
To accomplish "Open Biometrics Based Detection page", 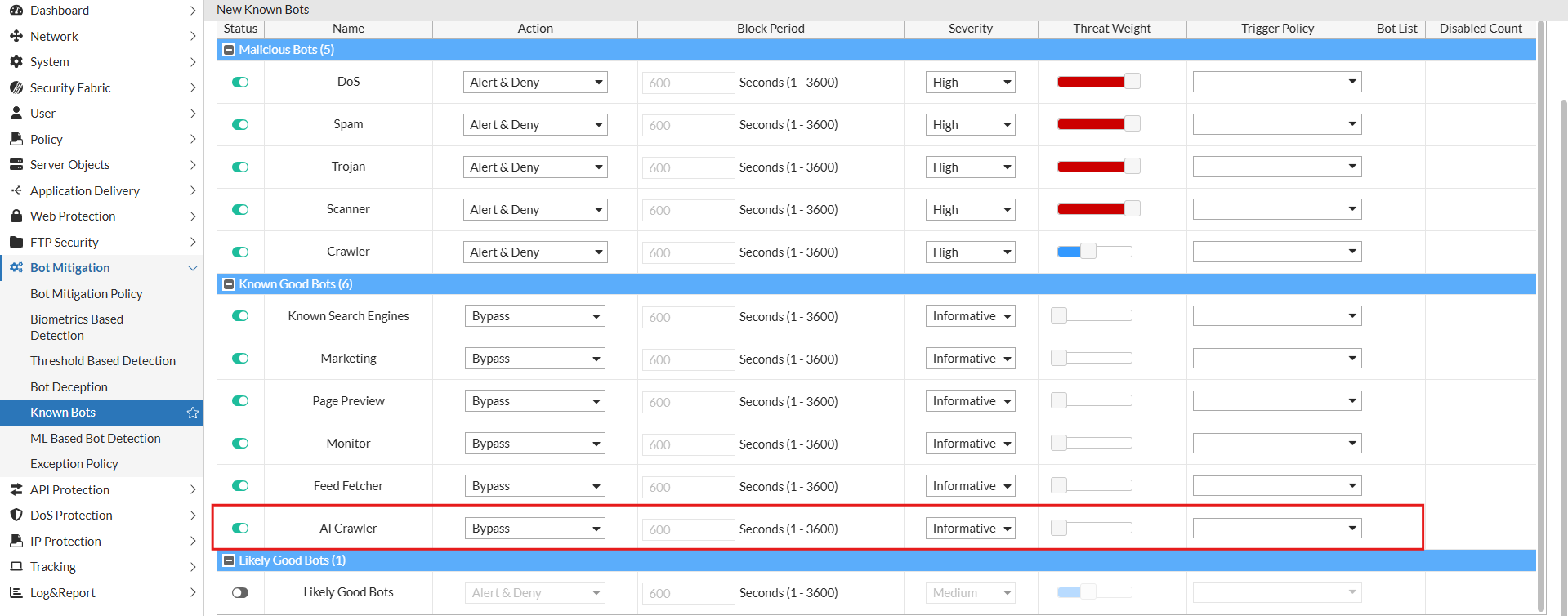I will click(x=77, y=327).
